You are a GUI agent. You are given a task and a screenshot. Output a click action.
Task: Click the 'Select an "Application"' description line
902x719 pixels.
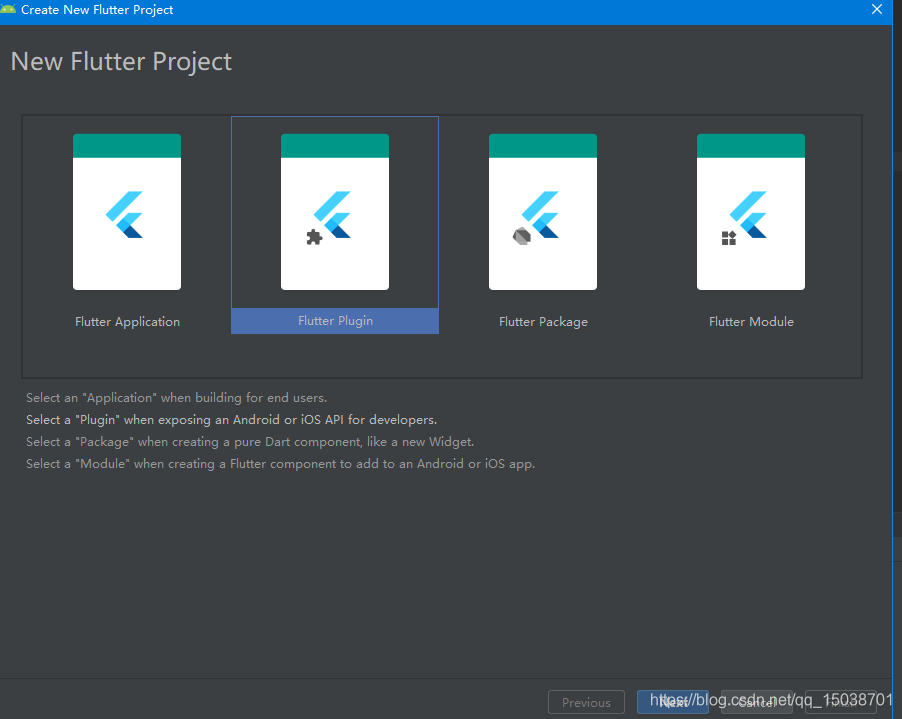(x=176, y=398)
